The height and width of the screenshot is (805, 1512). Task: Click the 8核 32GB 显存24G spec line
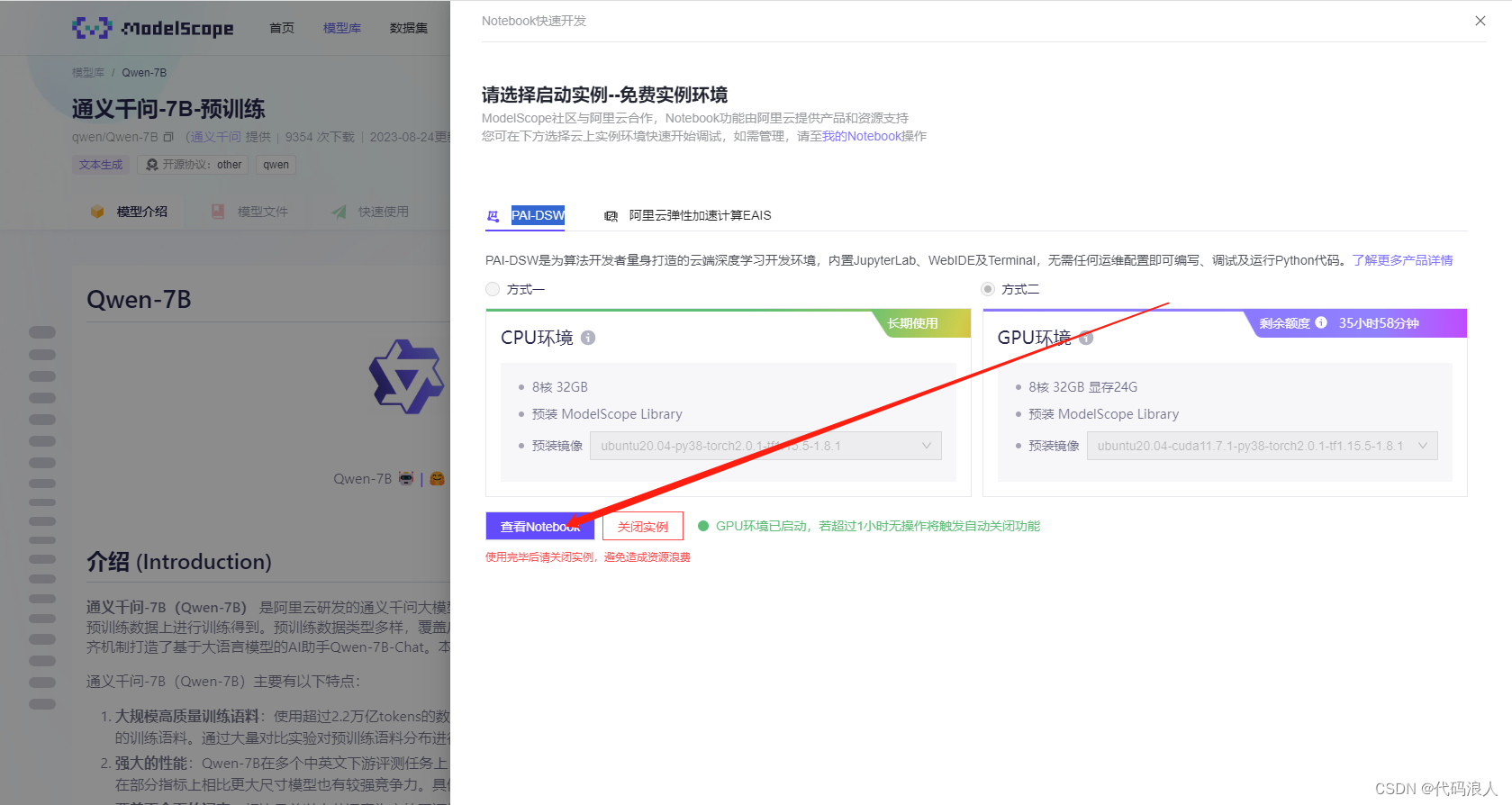pos(1083,387)
